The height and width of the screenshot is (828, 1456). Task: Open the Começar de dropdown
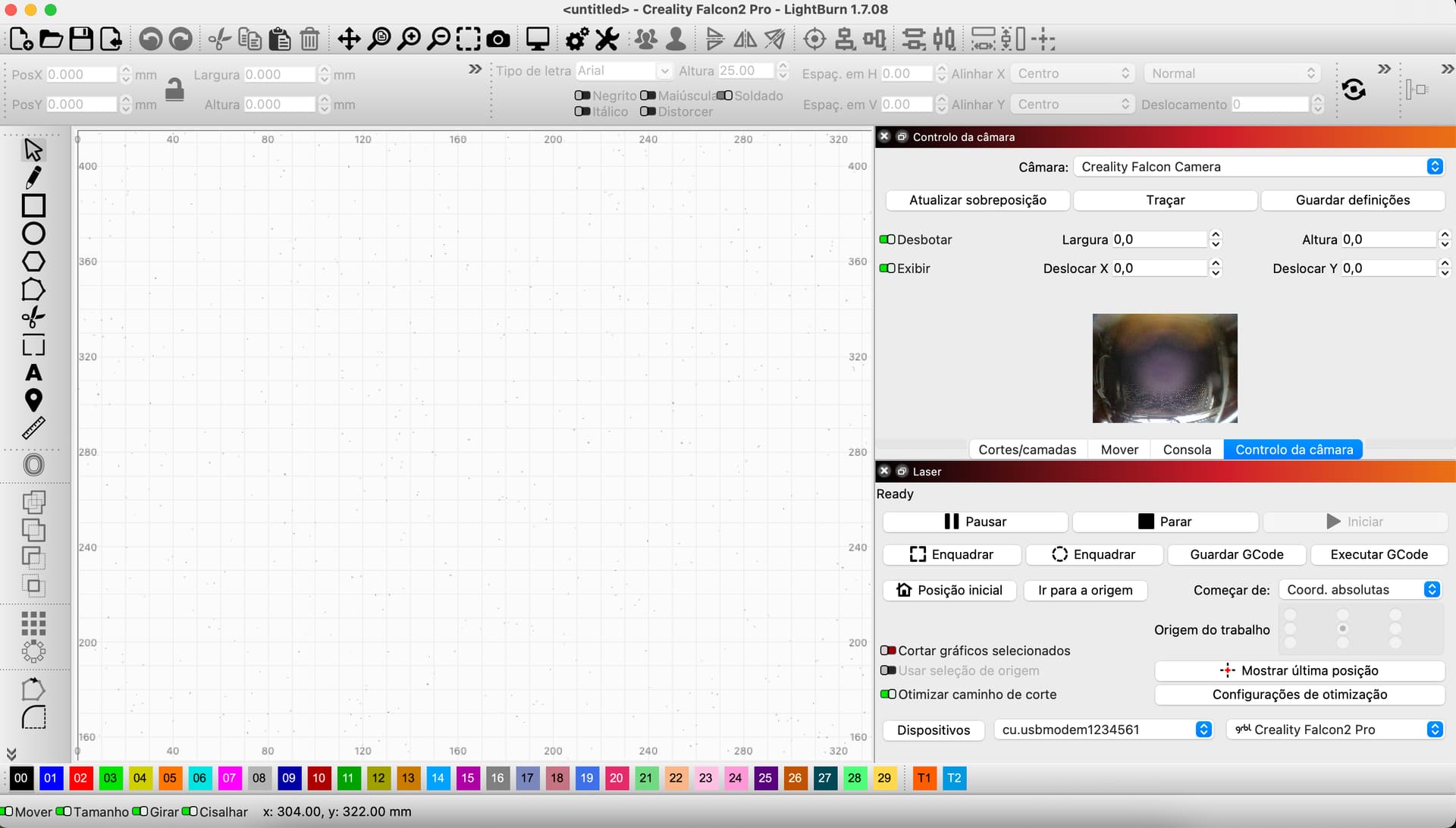click(1359, 590)
